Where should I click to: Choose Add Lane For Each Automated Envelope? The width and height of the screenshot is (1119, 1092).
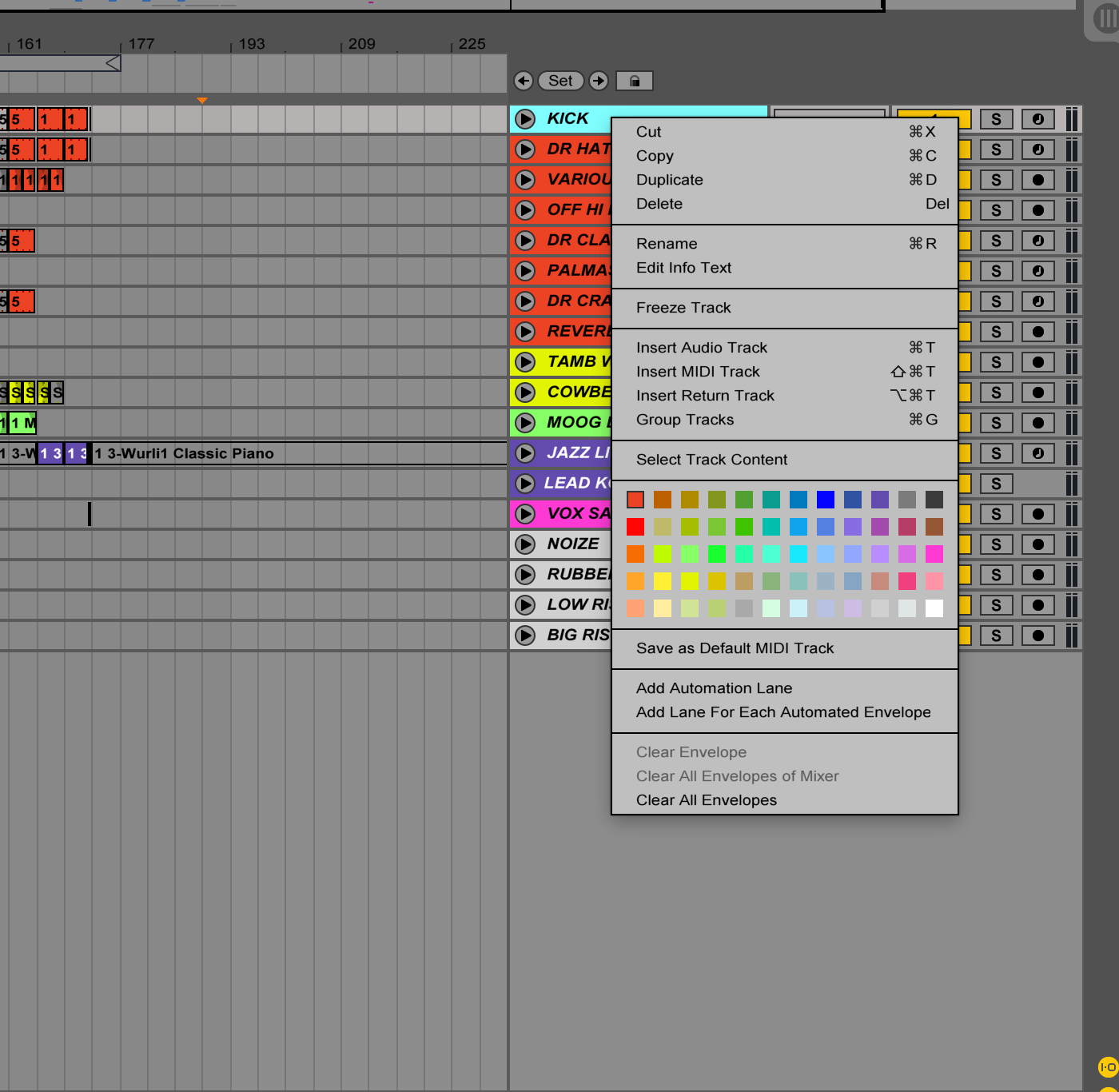pyautogui.click(x=783, y=711)
